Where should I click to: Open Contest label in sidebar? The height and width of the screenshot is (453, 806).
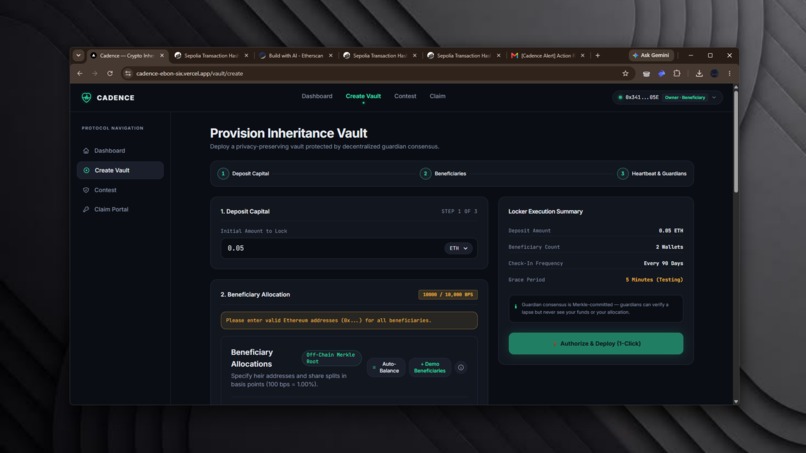[105, 190]
